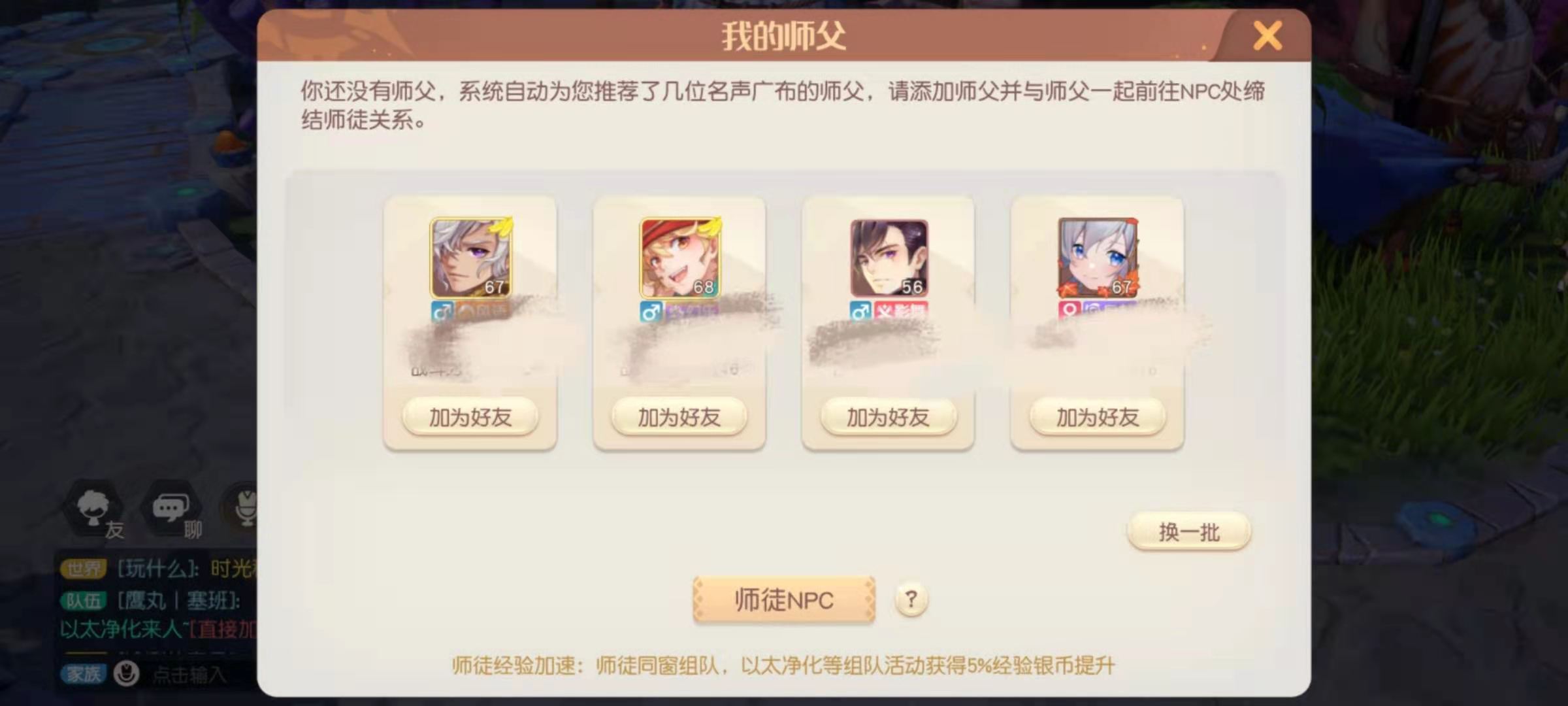Add first recommended master as friend
The height and width of the screenshot is (706, 1568).
(x=470, y=416)
